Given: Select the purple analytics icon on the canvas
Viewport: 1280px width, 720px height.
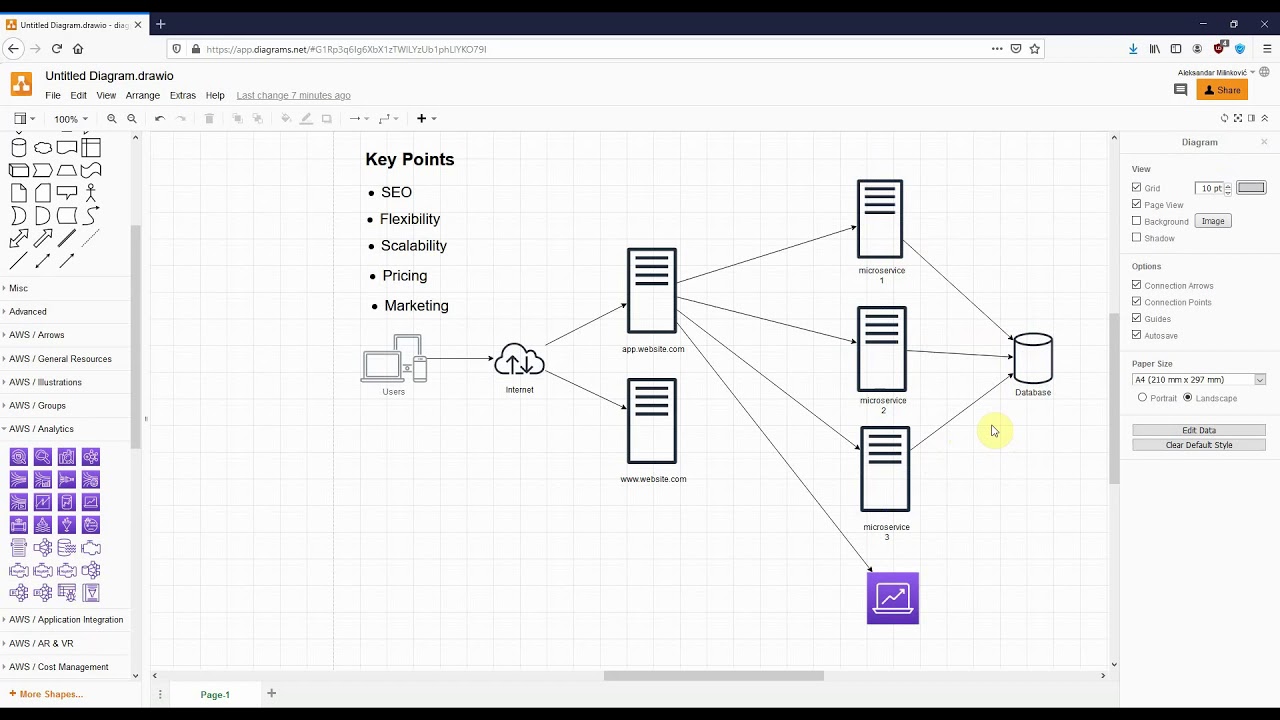Looking at the screenshot, I should tap(892, 598).
